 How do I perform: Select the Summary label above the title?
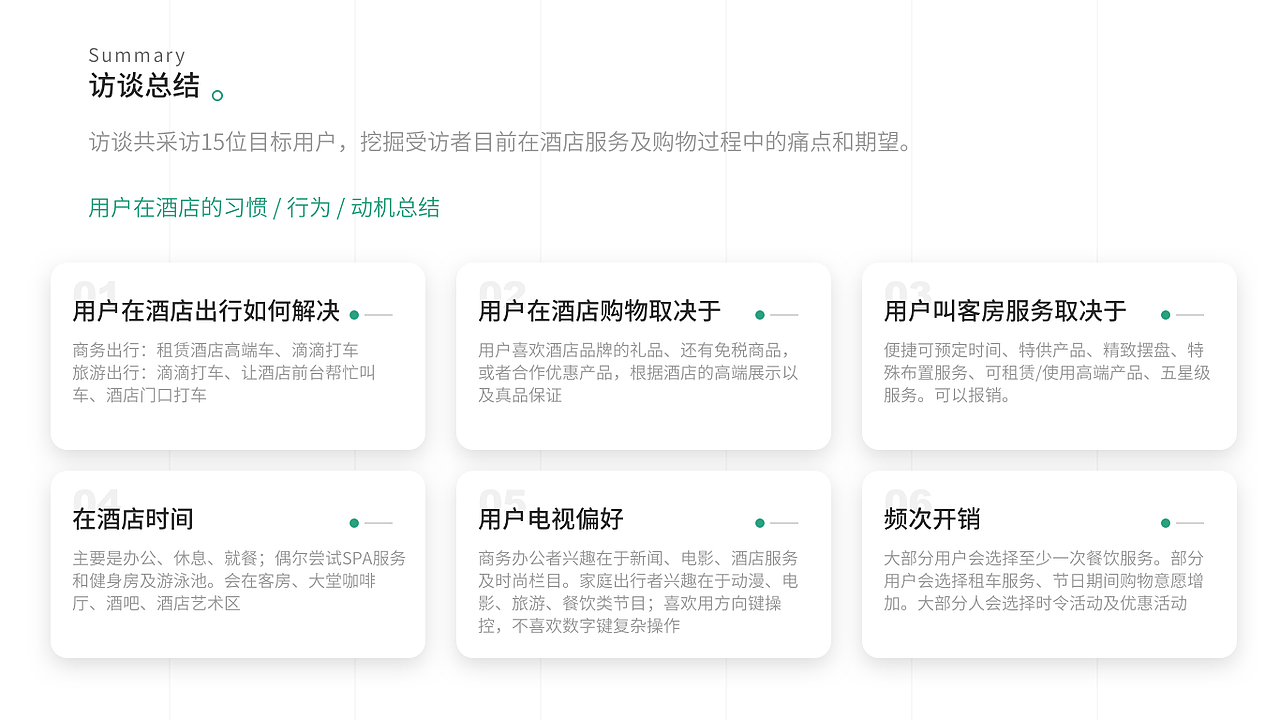[x=137, y=55]
